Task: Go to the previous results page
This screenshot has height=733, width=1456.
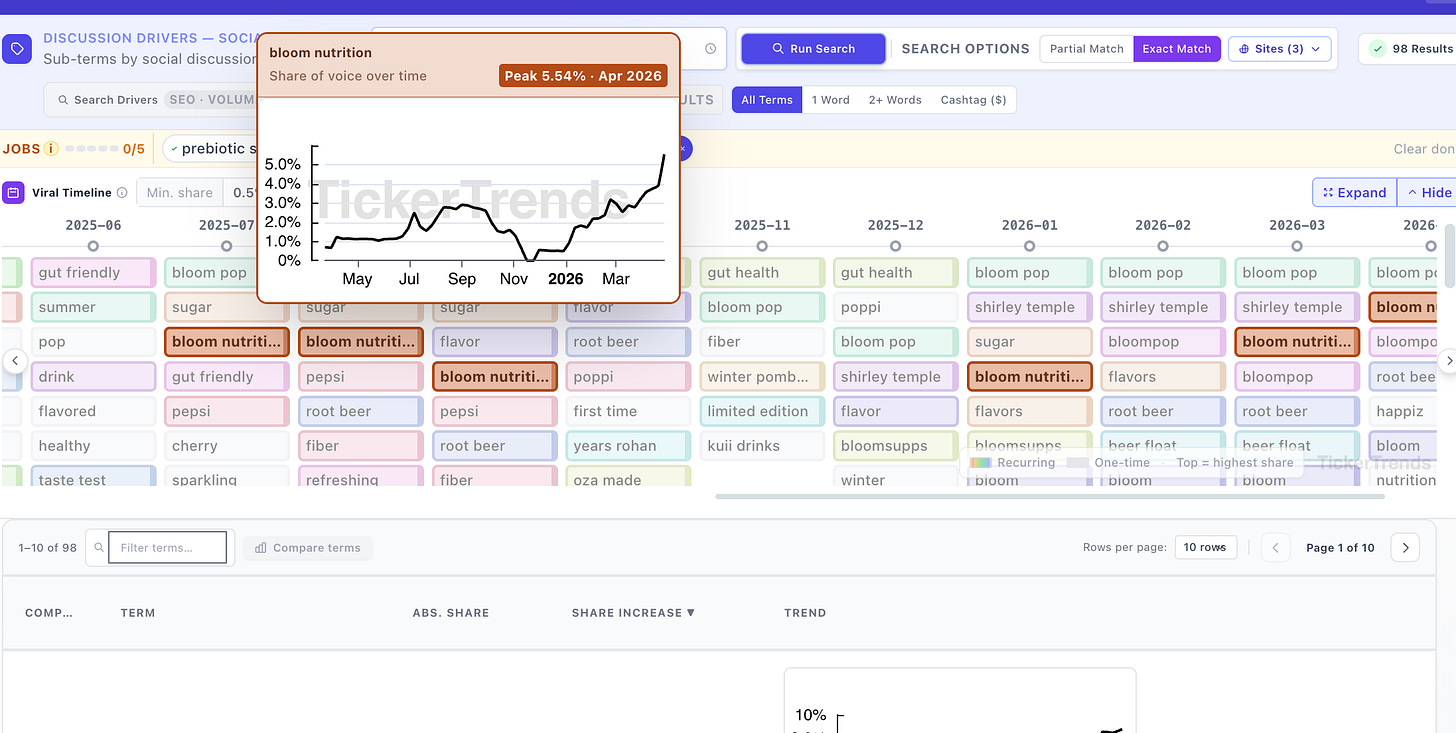Action: coord(1275,547)
